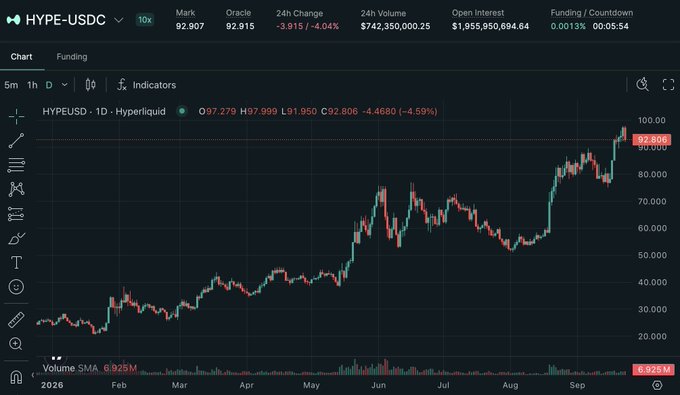Click the 24h Change -3.915 / -4.04% value
This screenshot has height=395, width=680.
tap(307, 26)
